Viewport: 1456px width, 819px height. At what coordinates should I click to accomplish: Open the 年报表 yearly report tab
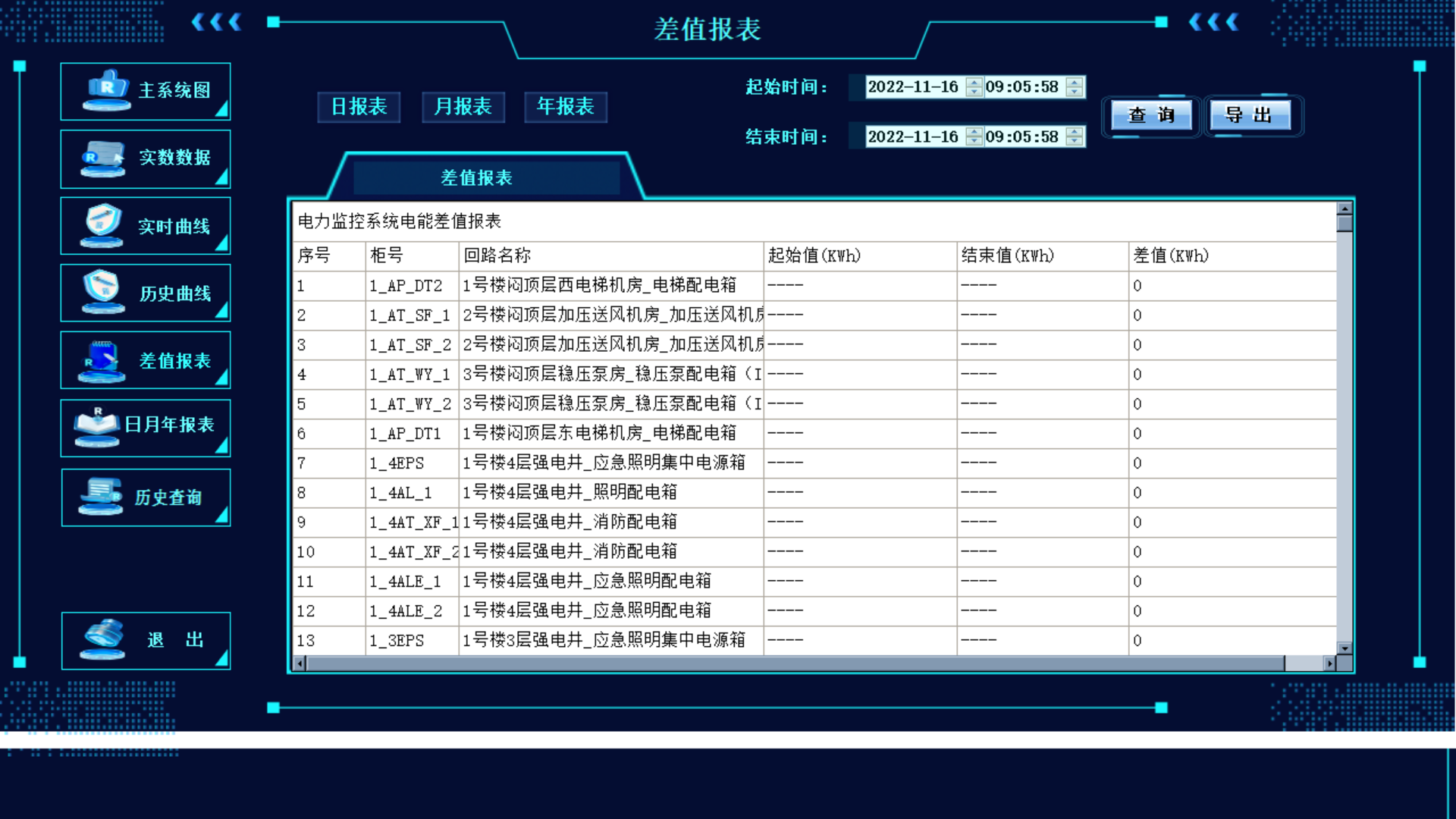pos(565,107)
